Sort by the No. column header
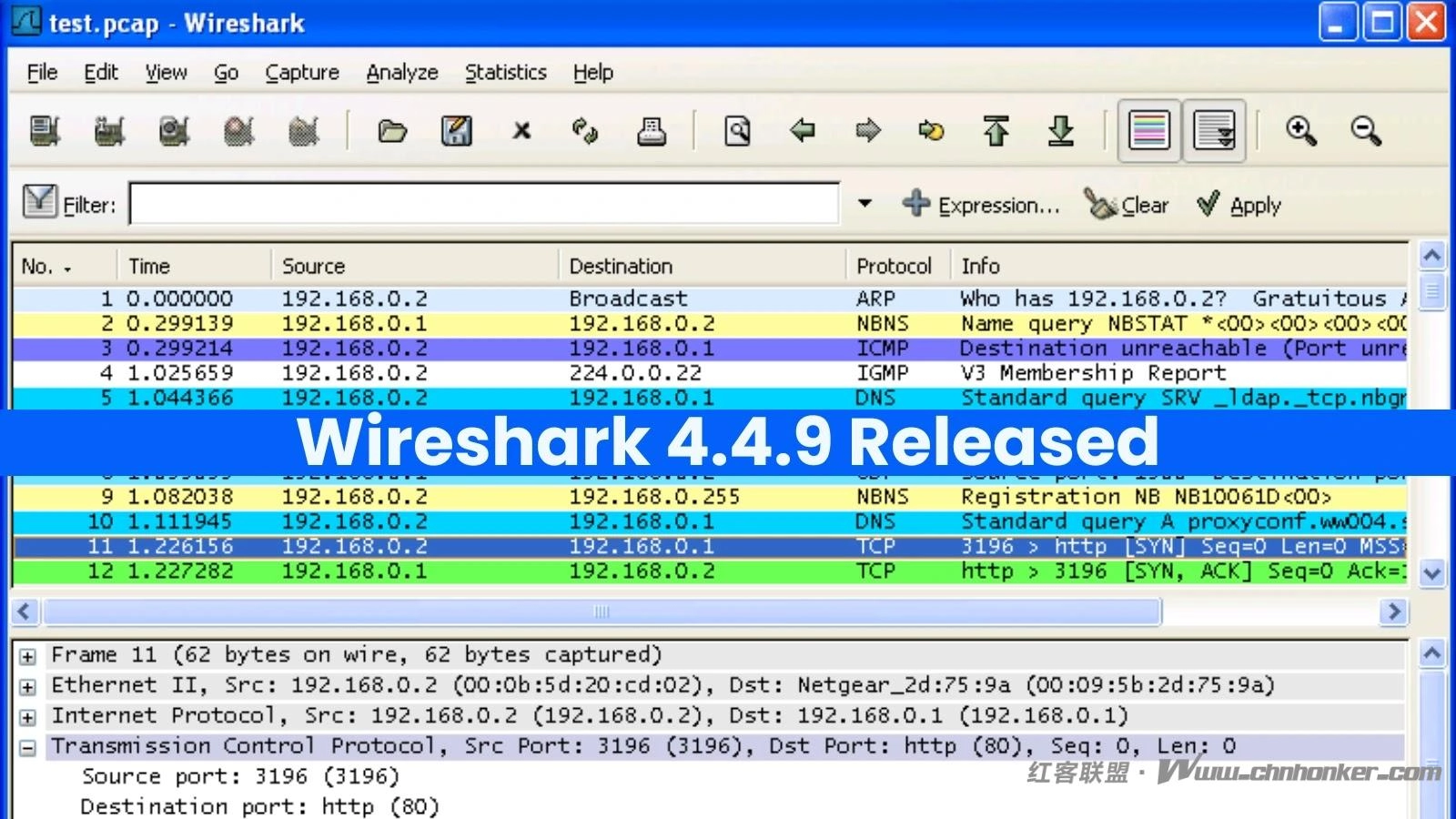Screen dimensions: 1456x819 tap(64, 267)
